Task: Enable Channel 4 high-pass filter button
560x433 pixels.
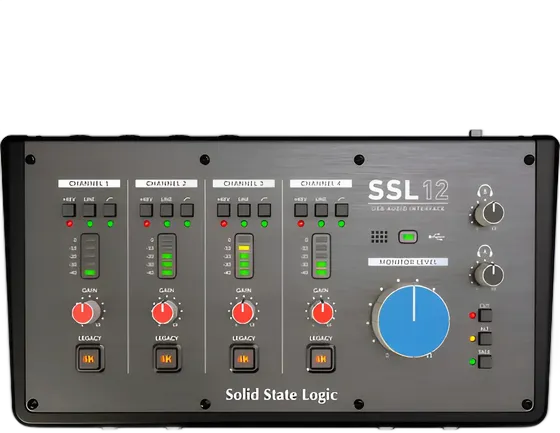Action: 341,210
